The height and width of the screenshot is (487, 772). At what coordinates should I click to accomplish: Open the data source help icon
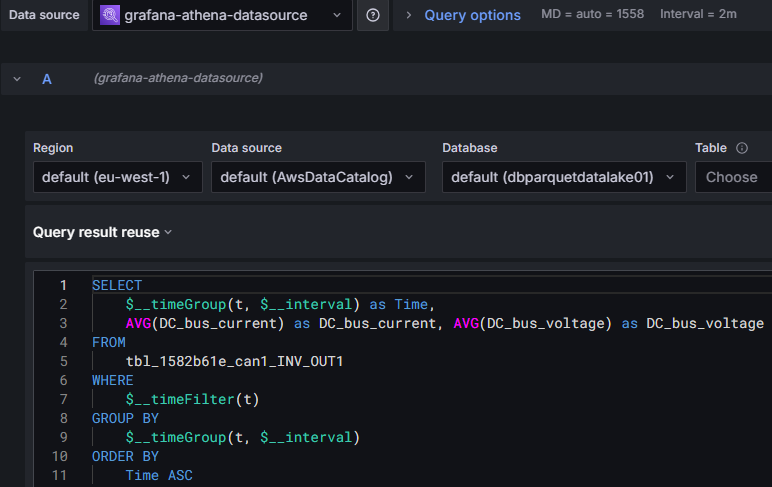[x=373, y=15]
